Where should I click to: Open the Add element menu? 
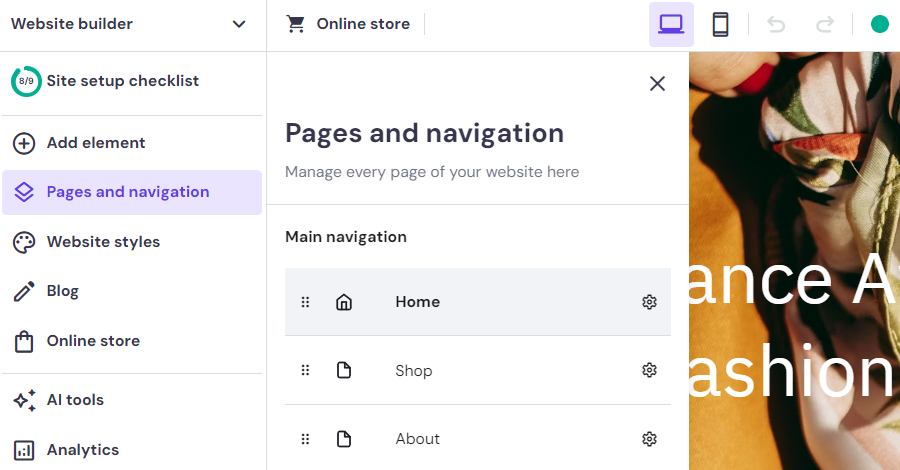coord(132,143)
